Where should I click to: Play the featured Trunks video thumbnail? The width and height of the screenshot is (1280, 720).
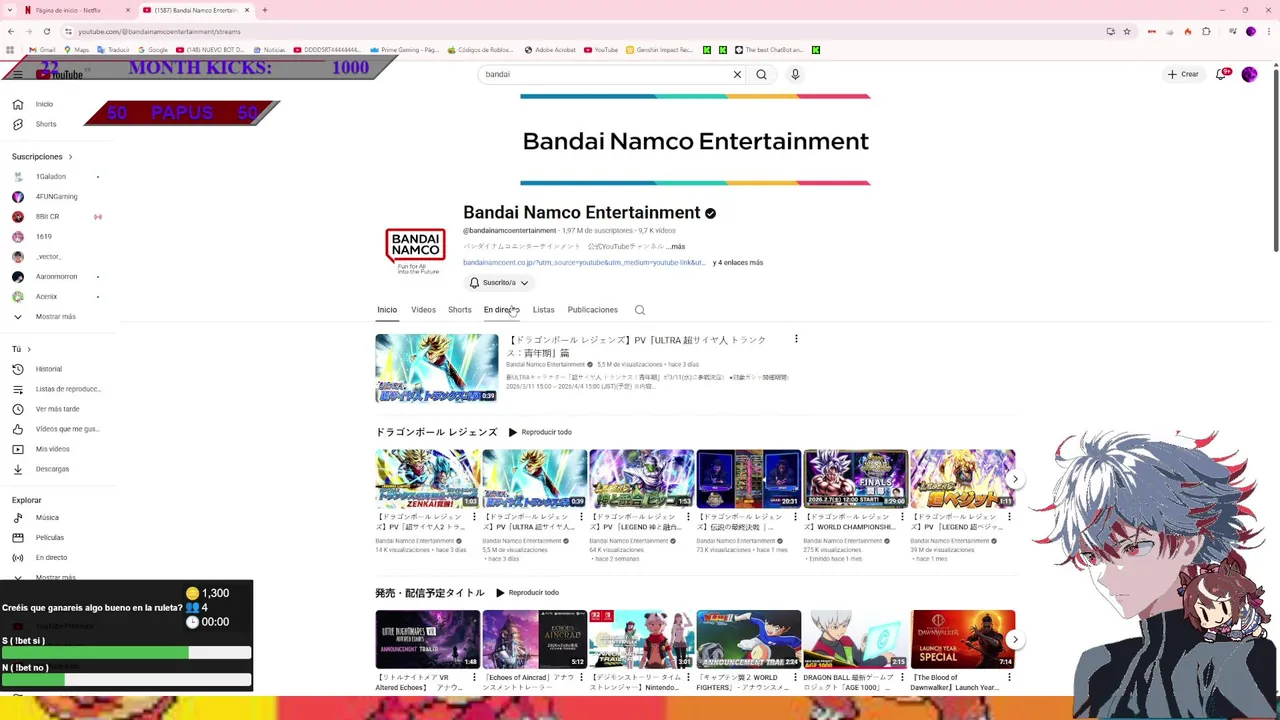tap(436, 368)
